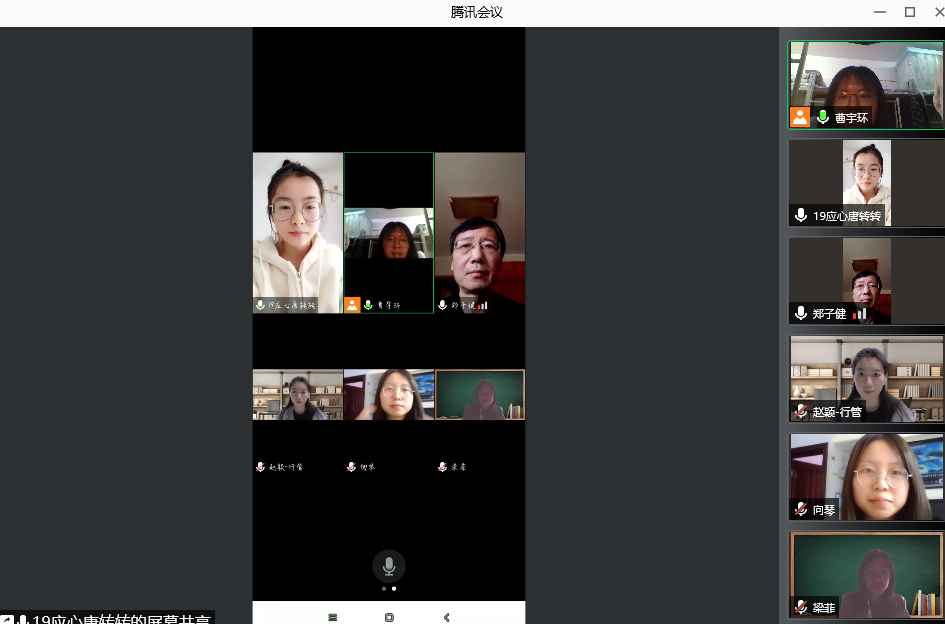Tap the Android back arrow in shared screen
This screenshot has width=945, height=624.
pos(446,617)
